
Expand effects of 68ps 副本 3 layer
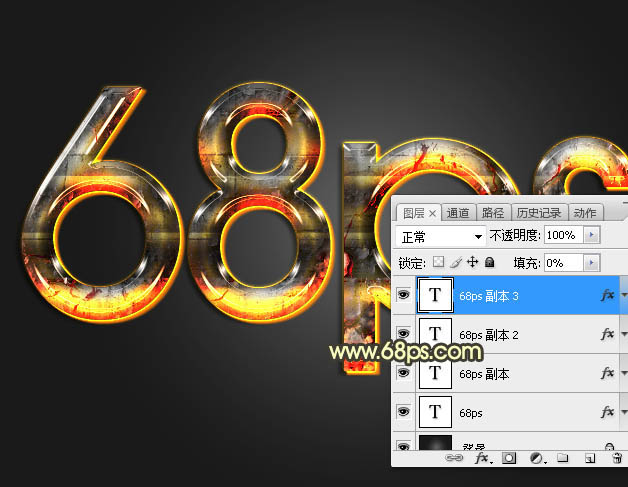coord(624,295)
